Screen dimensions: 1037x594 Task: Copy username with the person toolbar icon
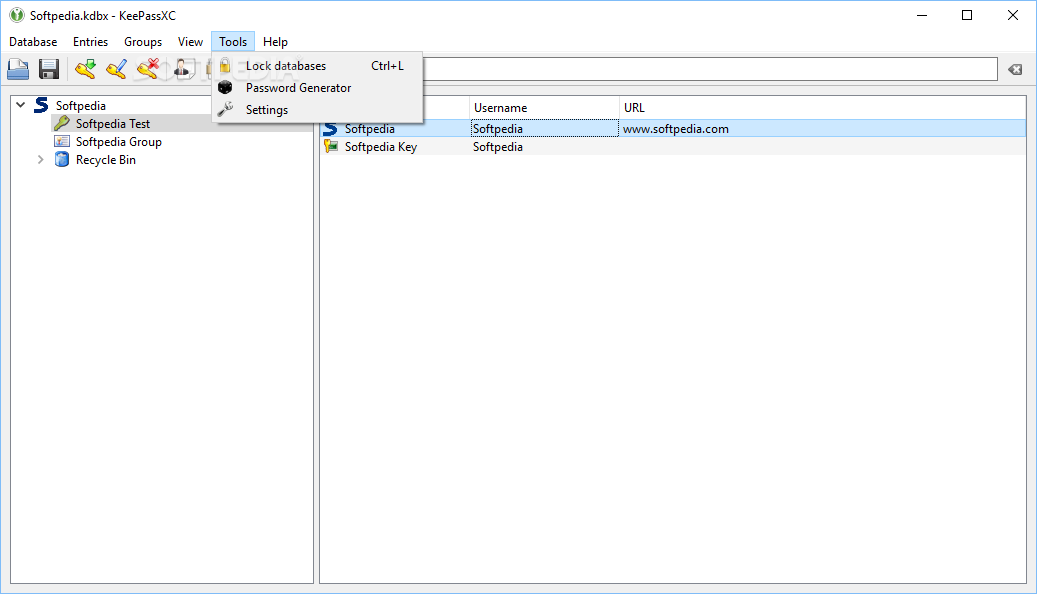point(183,69)
